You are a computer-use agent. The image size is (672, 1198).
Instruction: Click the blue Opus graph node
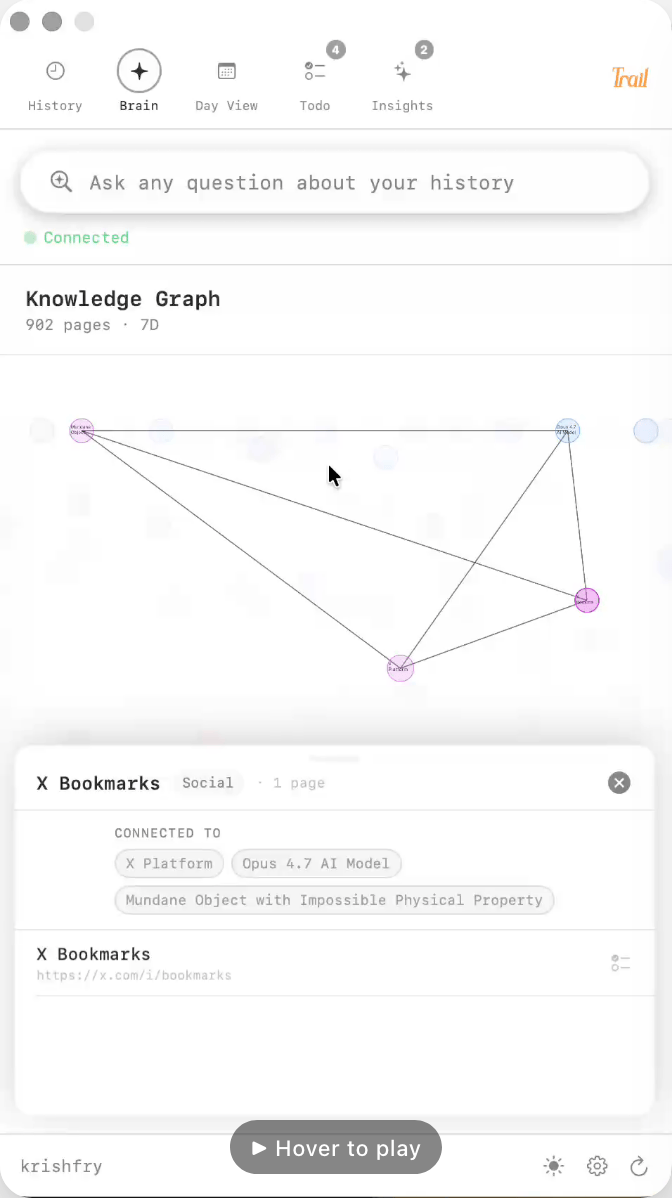coord(567,431)
